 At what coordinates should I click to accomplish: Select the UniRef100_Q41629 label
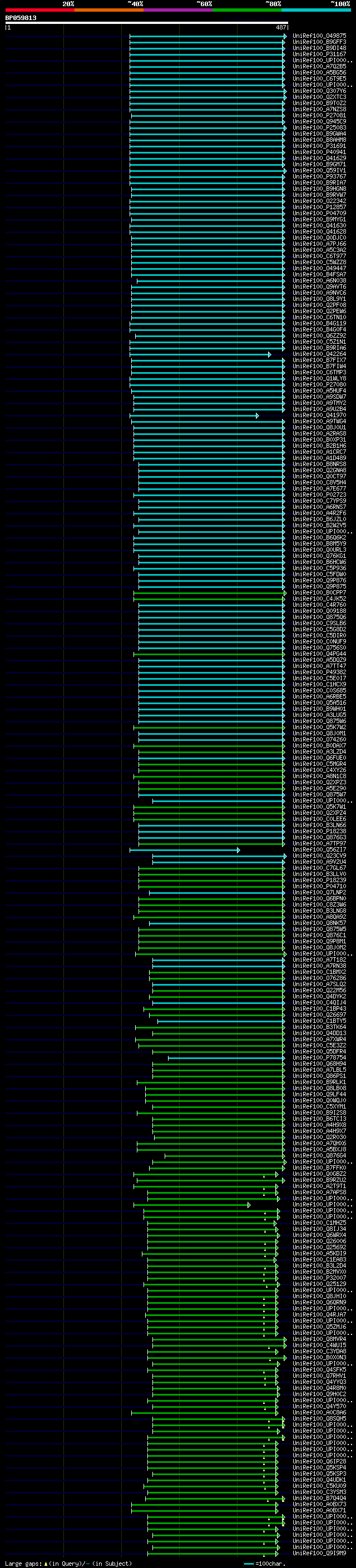pyautogui.click(x=319, y=159)
